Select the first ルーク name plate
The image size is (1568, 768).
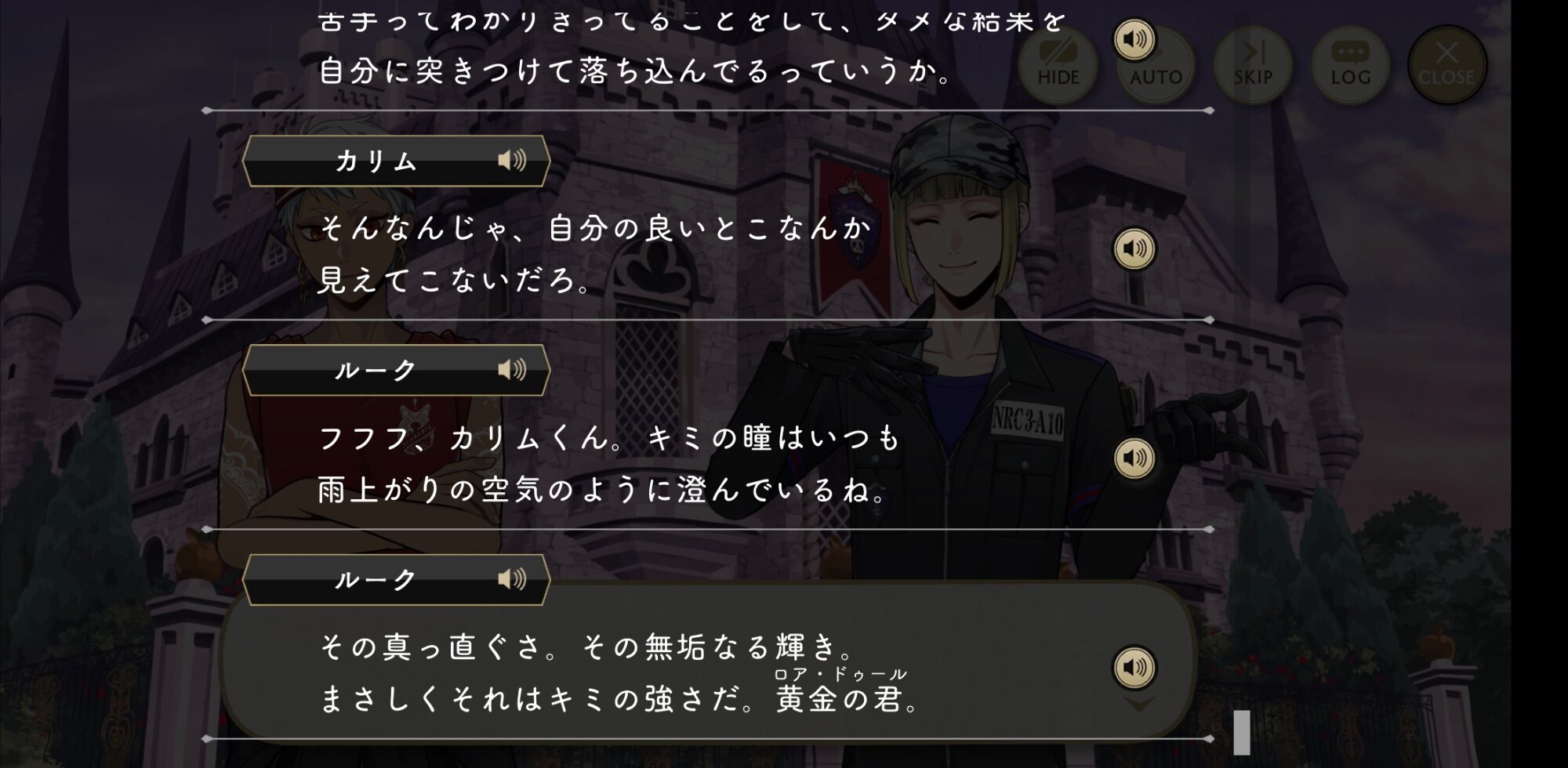pos(396,370)
